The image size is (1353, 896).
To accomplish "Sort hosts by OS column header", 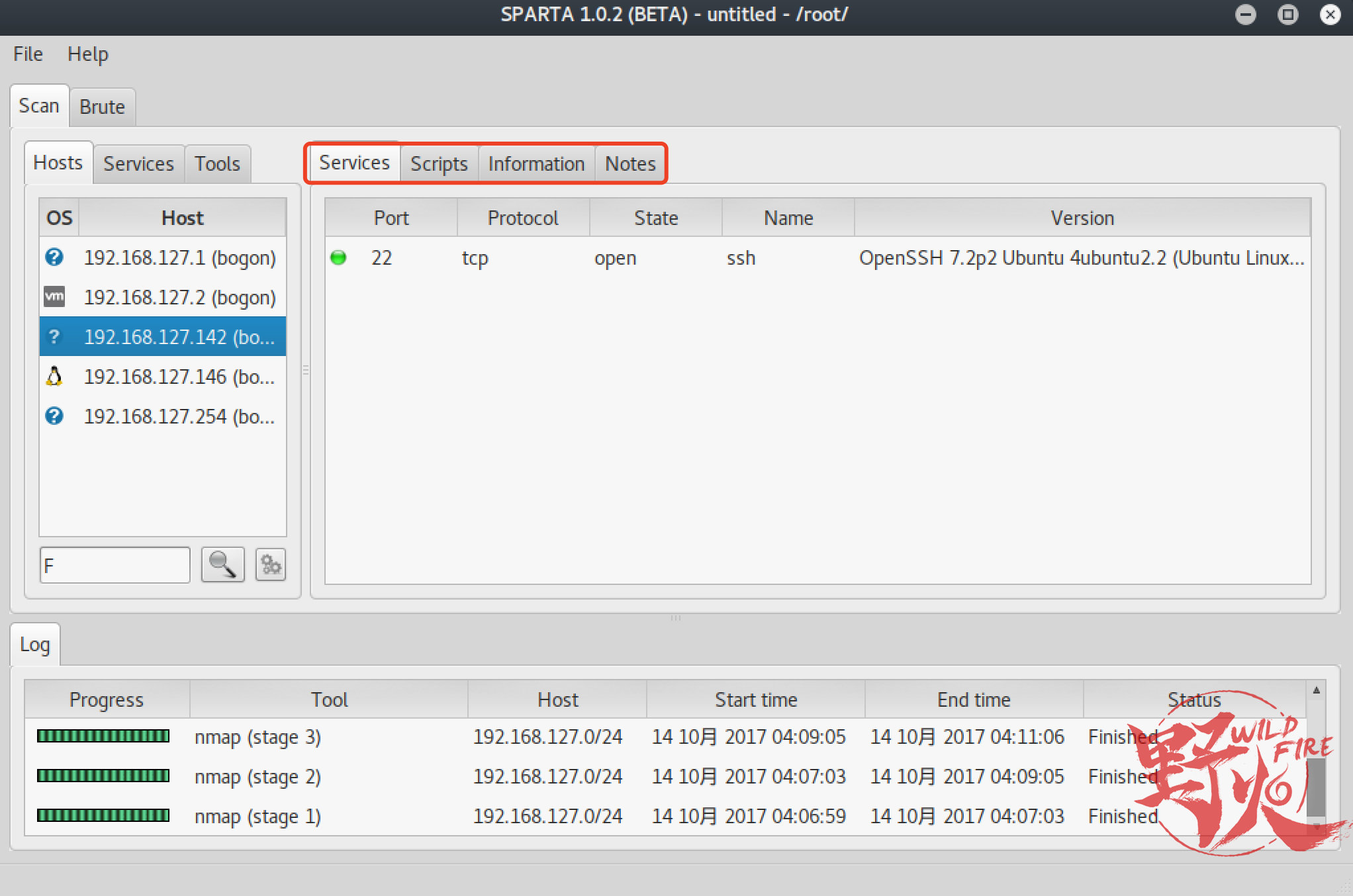I will point(59,218).
